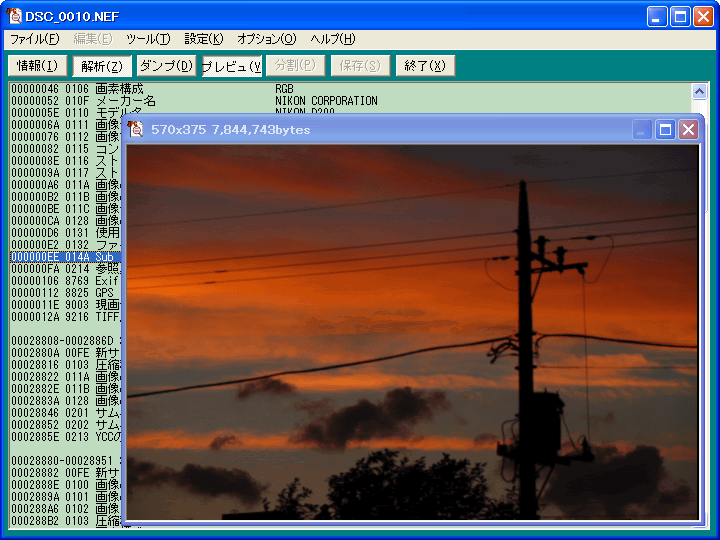Close the 570x375 preview window
720x540 pixels.
click(x=688, y=130)
